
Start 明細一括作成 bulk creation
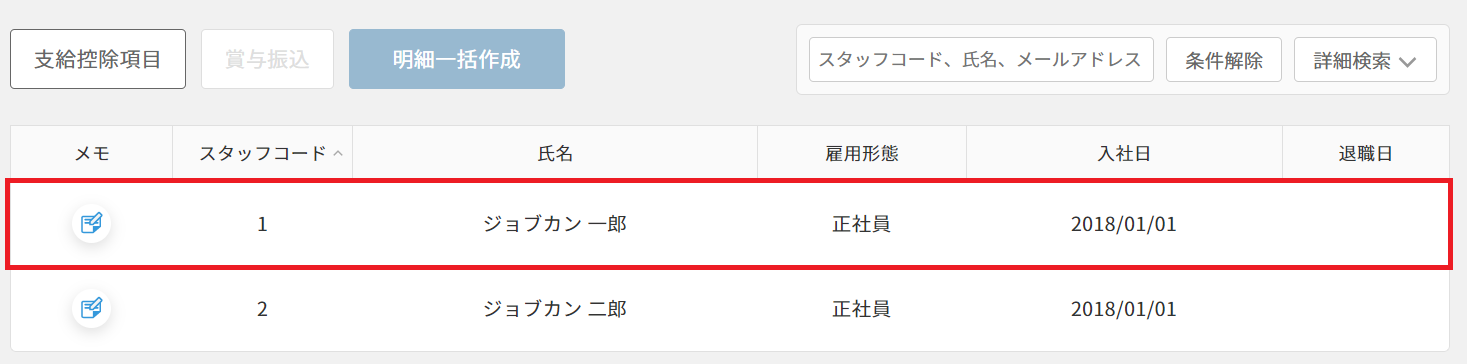(x=457, y=59)
